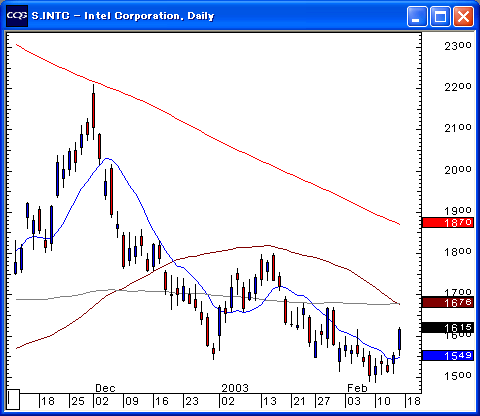Viewport: 480px width, 416px height.
Task: Minimize the Intel chart window
Action: 417,16
